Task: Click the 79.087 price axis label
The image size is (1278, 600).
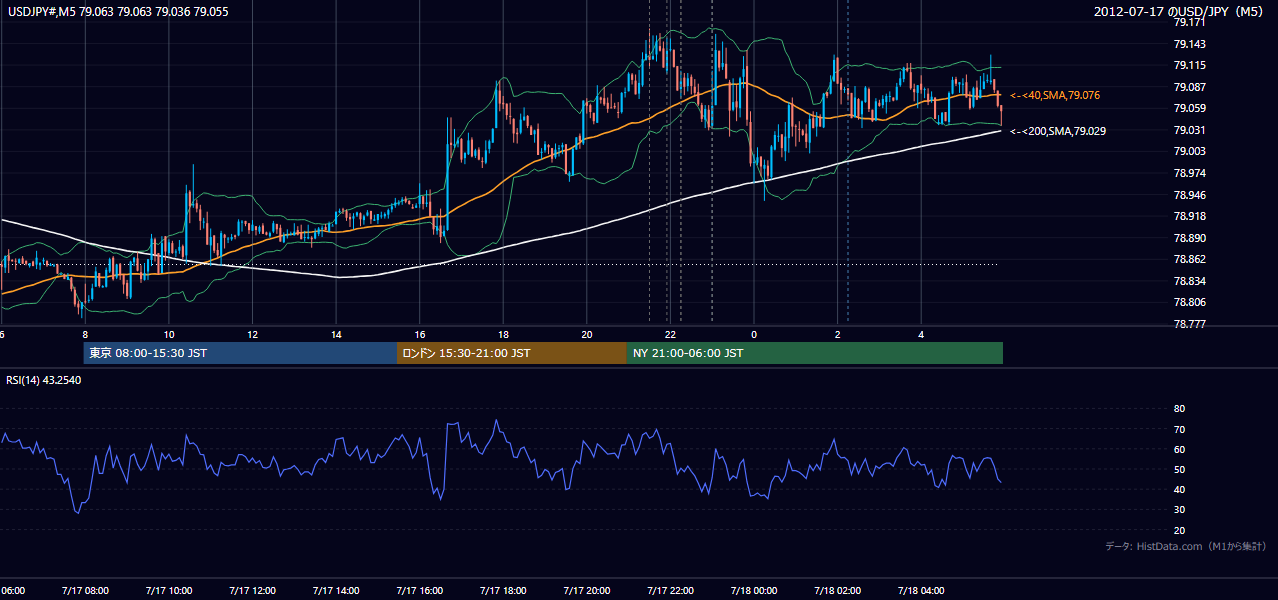Action: tap(1189, 87)
